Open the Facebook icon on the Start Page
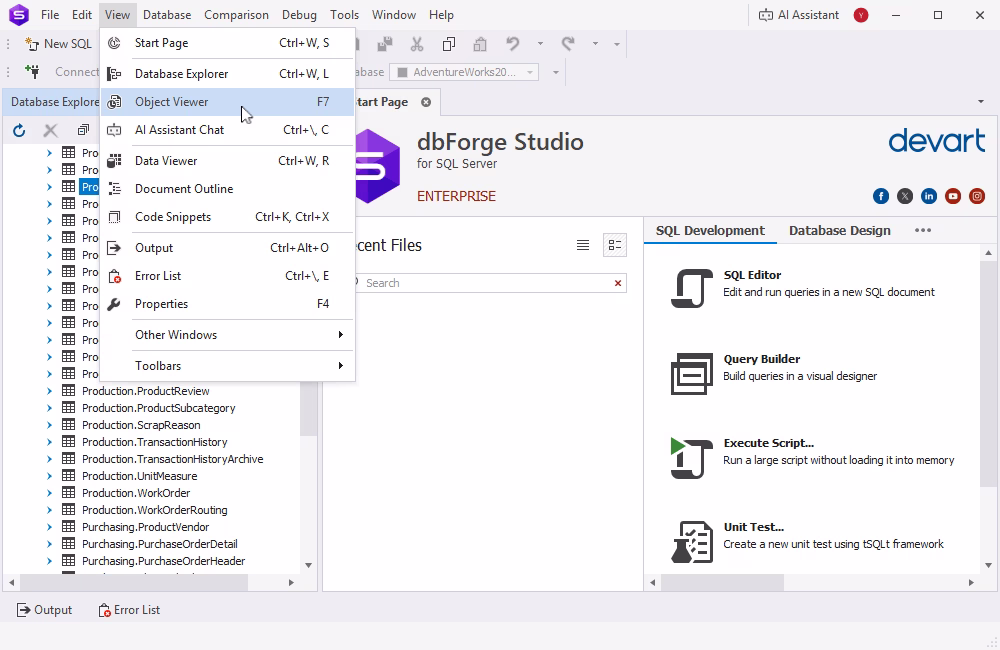The image size is (1000, 650). coord(880,196)
